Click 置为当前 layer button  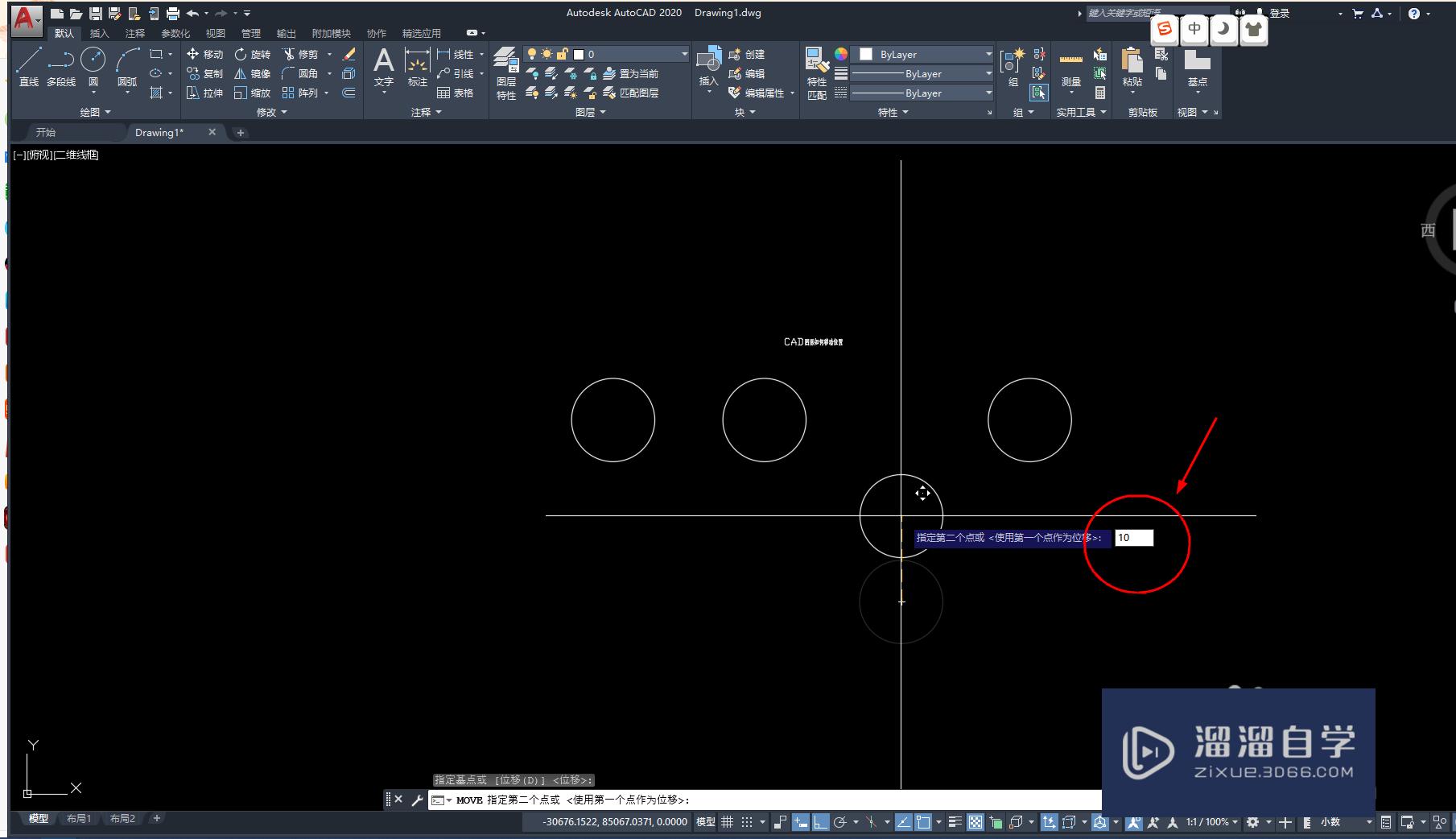point(631,73)
